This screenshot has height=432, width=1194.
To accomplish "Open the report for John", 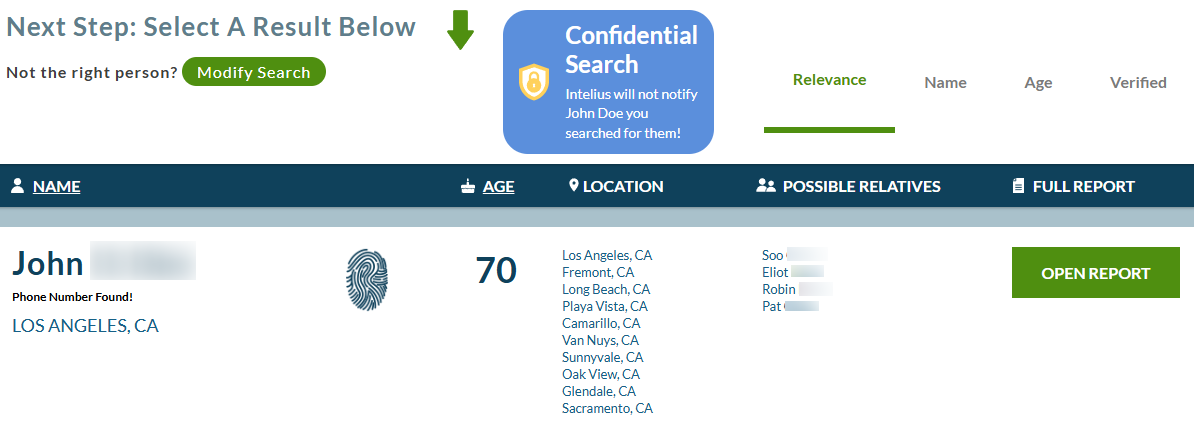I will (x=1095, y=273).
